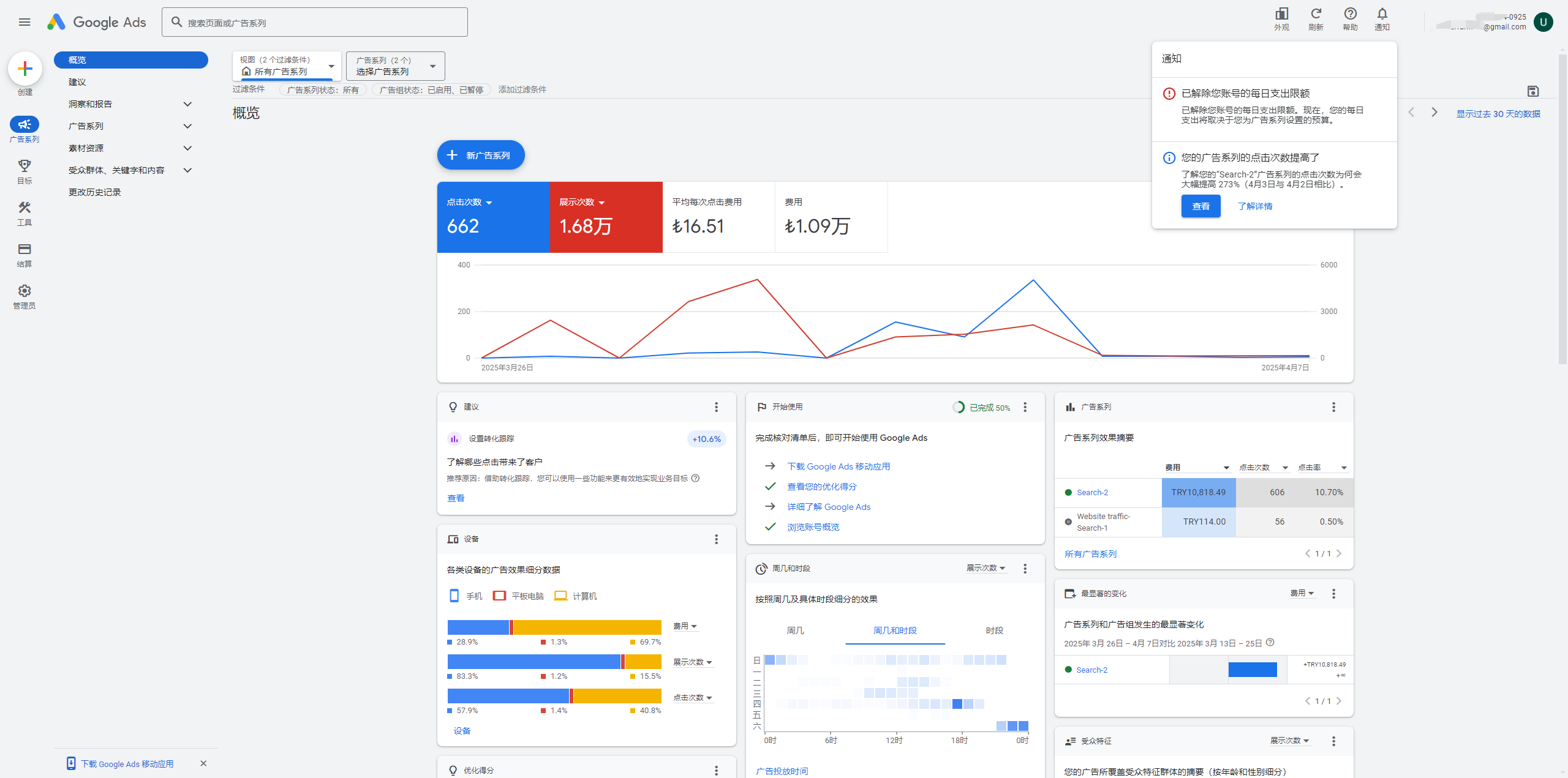Open 广告投放时间 link

[x=782, y=771]
